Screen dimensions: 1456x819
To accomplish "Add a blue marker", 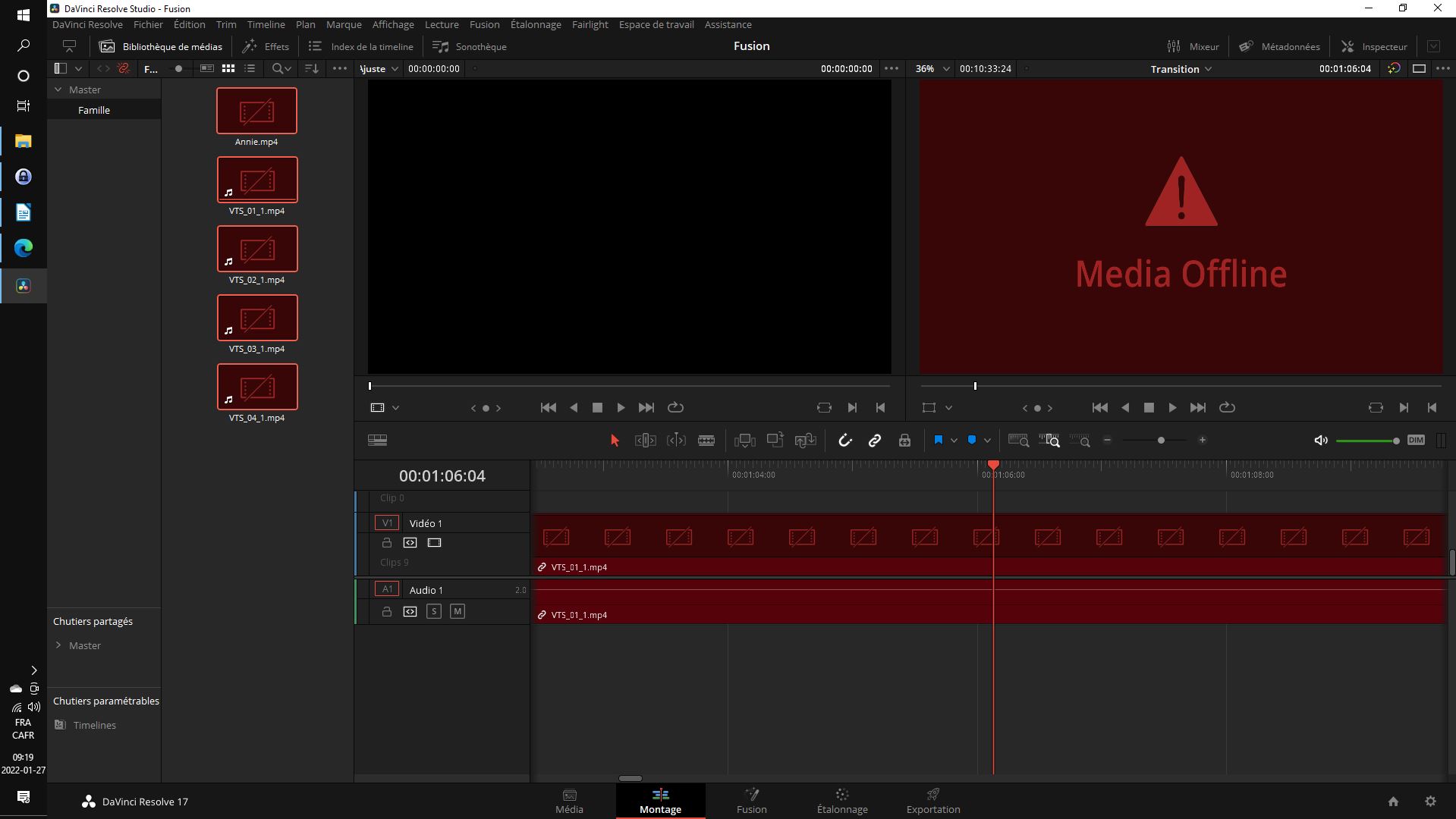I will pos(972,441).
